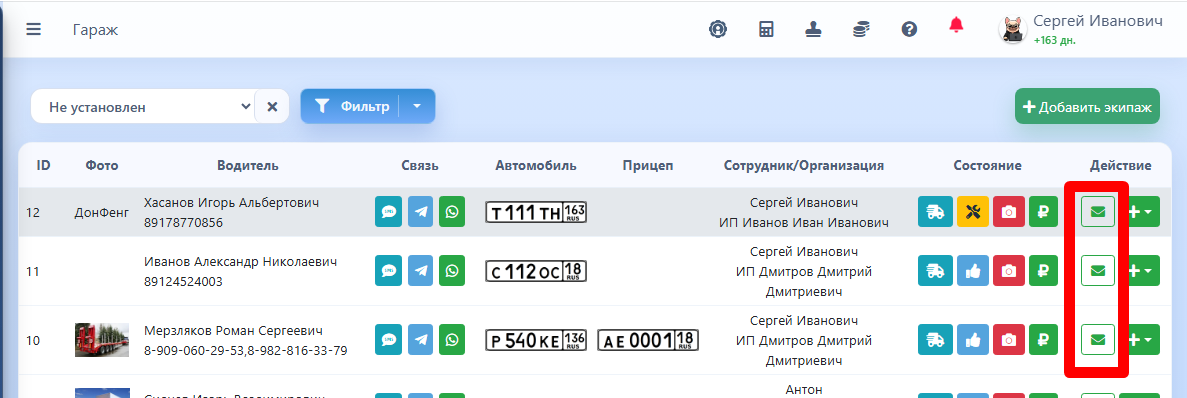Click envelope message button in row 10
This screenshot has height=398, width=1187.
1098,340
